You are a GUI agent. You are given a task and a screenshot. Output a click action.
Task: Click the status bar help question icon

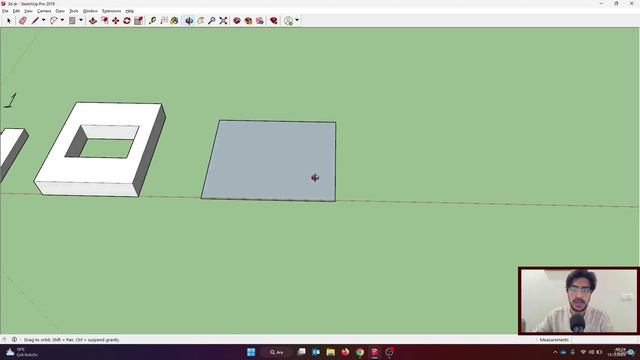(x=4, y=340)
